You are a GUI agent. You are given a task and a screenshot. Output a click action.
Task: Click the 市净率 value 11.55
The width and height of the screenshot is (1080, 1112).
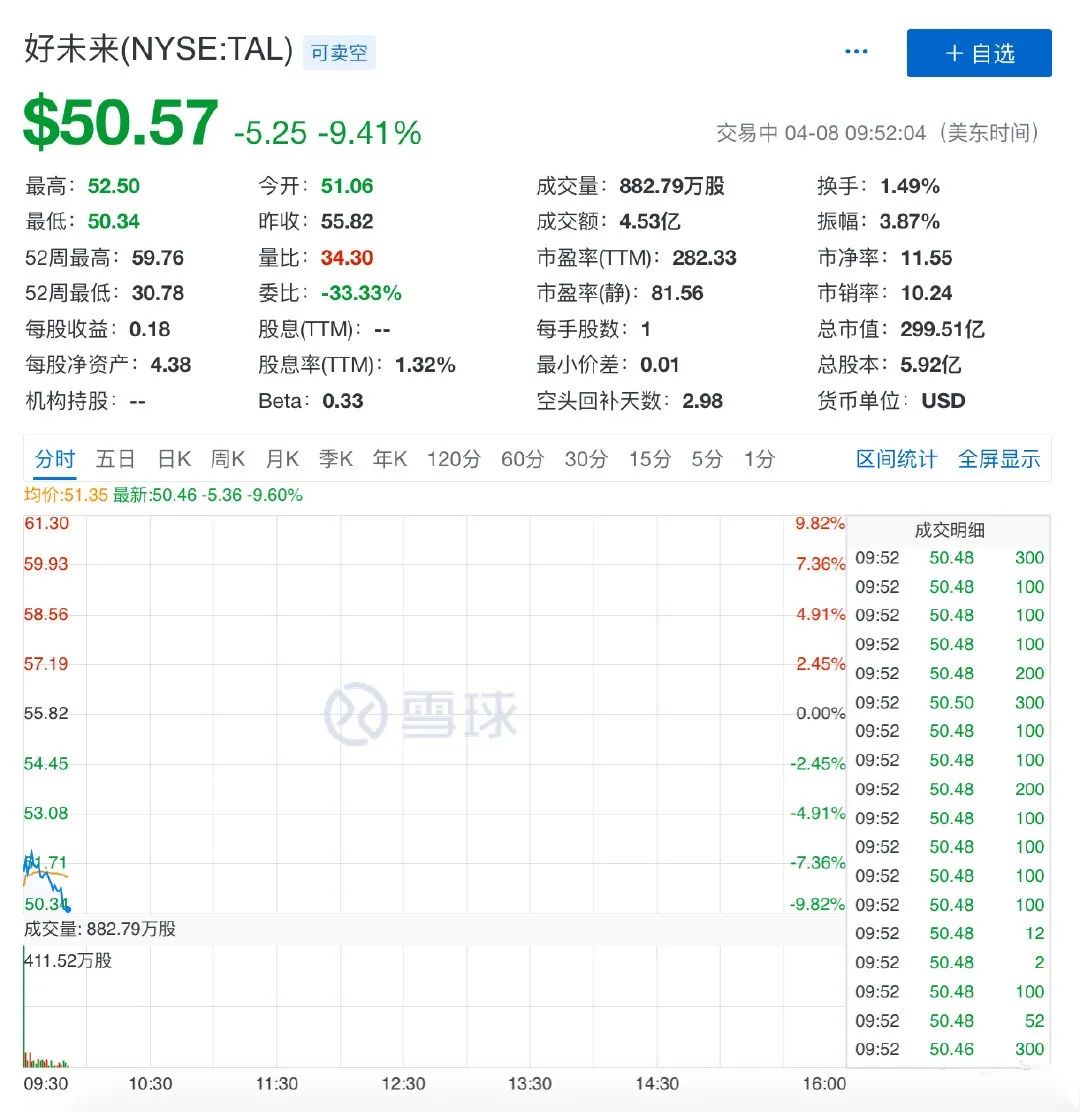[x=926, y=258]
